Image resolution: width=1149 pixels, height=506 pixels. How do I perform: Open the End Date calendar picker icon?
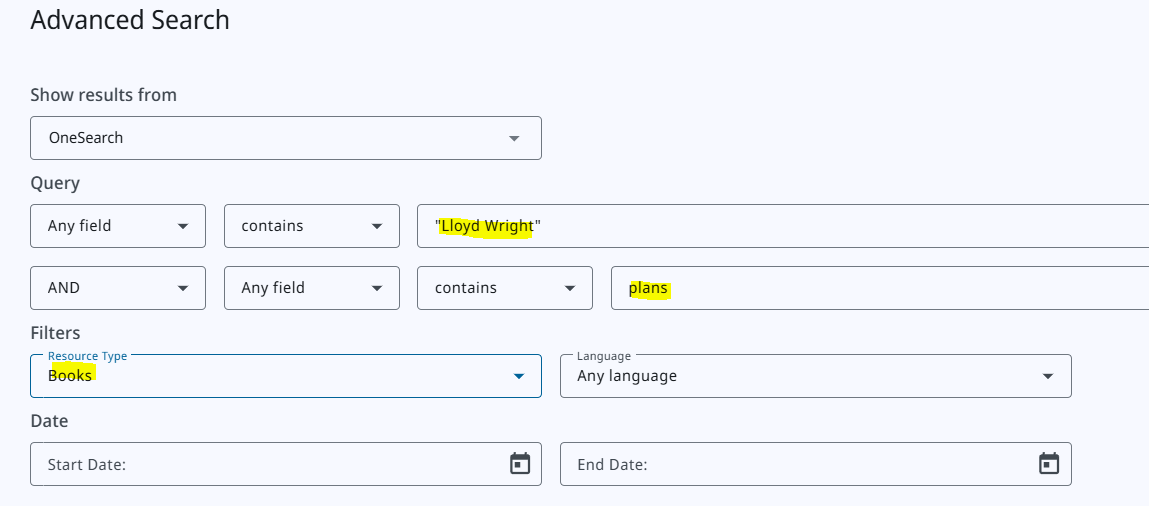click(x=1049, y=464)
